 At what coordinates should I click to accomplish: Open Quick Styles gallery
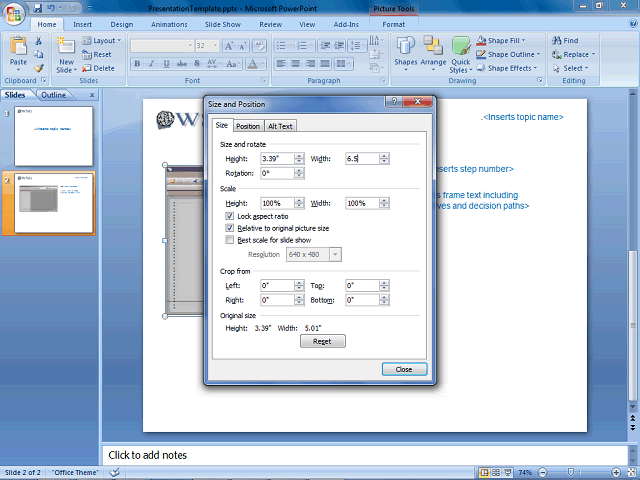coord(461,55)
